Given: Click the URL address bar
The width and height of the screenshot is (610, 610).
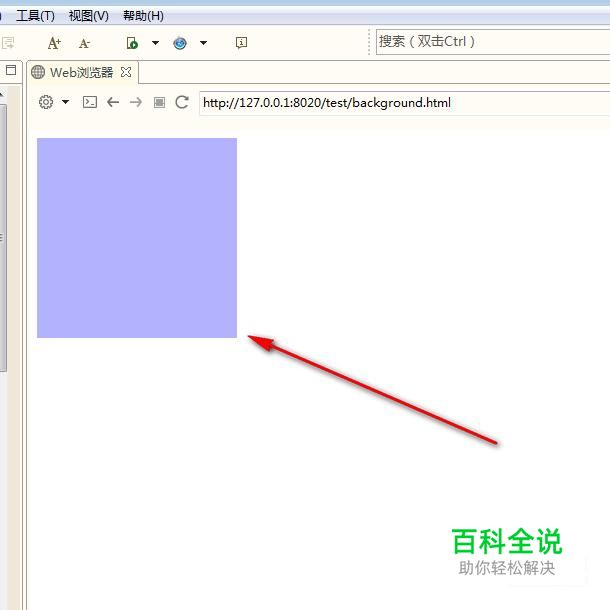Looking at the screenshot, I should click(x=405, y=103).
